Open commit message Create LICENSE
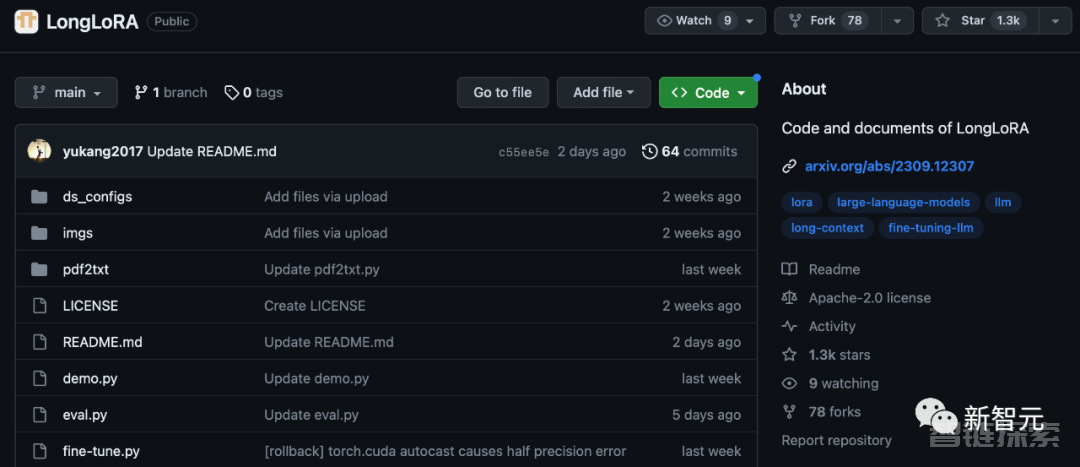 315,306
